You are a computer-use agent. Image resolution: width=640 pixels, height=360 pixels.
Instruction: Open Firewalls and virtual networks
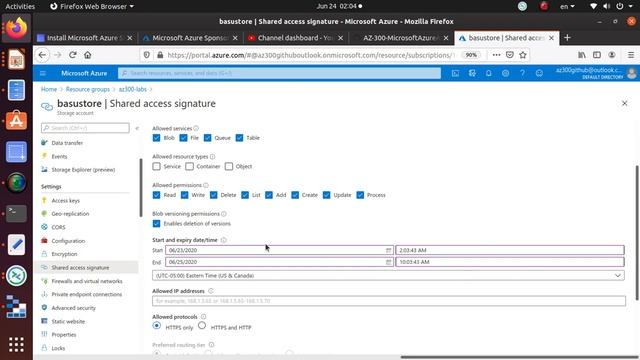tap(87, 281)
